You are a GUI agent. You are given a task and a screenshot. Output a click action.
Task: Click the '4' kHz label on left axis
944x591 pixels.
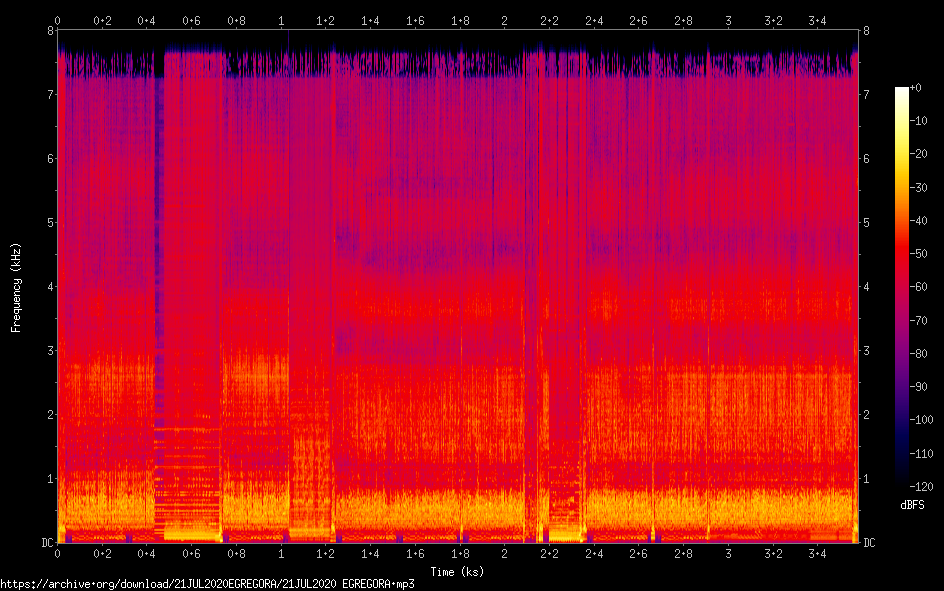(51, 287)
